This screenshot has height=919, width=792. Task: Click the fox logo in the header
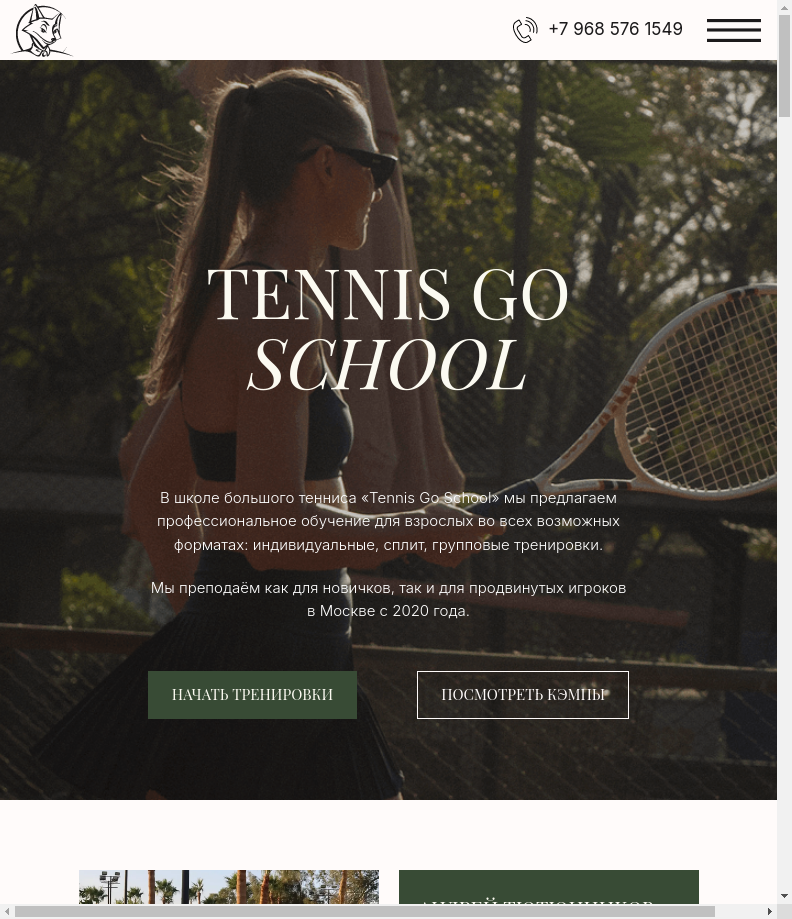click(41, 30)
